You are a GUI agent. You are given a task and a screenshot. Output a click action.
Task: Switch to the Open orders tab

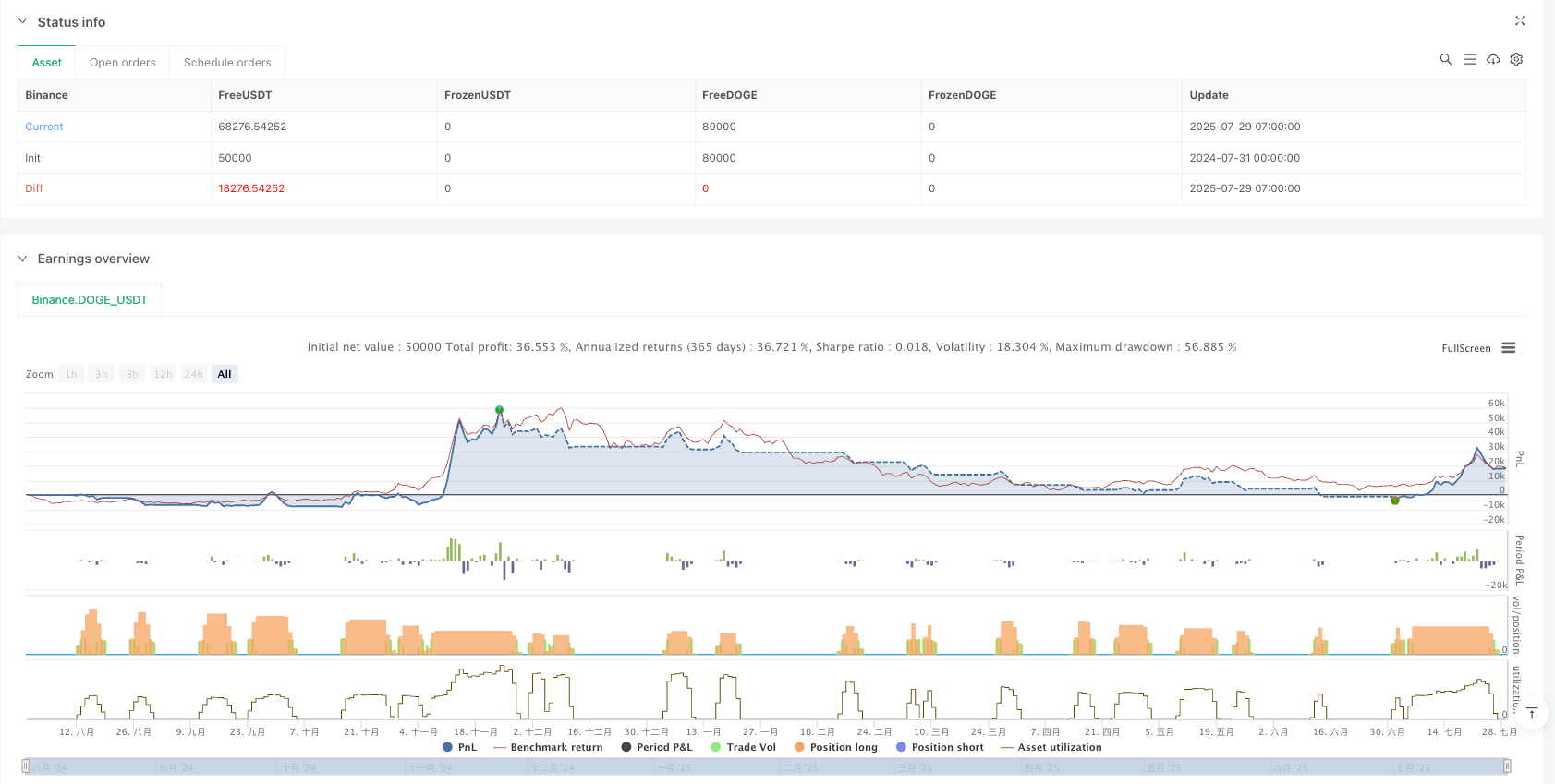point(122,63)
